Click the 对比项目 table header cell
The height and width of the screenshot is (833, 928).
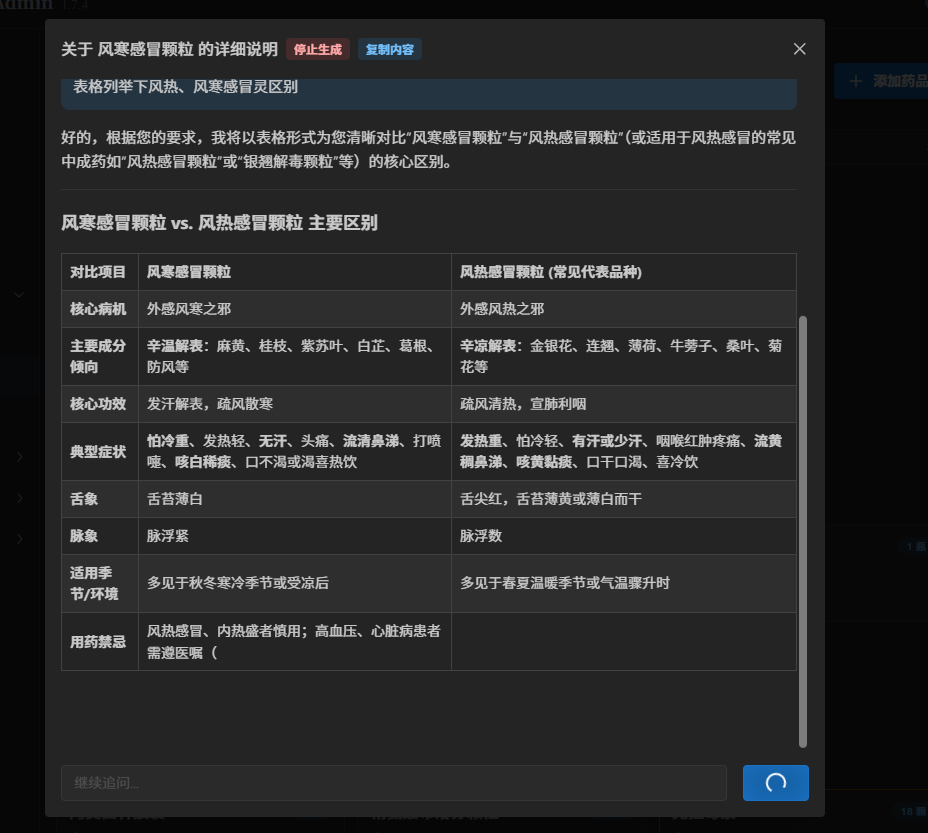pyautogui.click(x=99, y=272)
